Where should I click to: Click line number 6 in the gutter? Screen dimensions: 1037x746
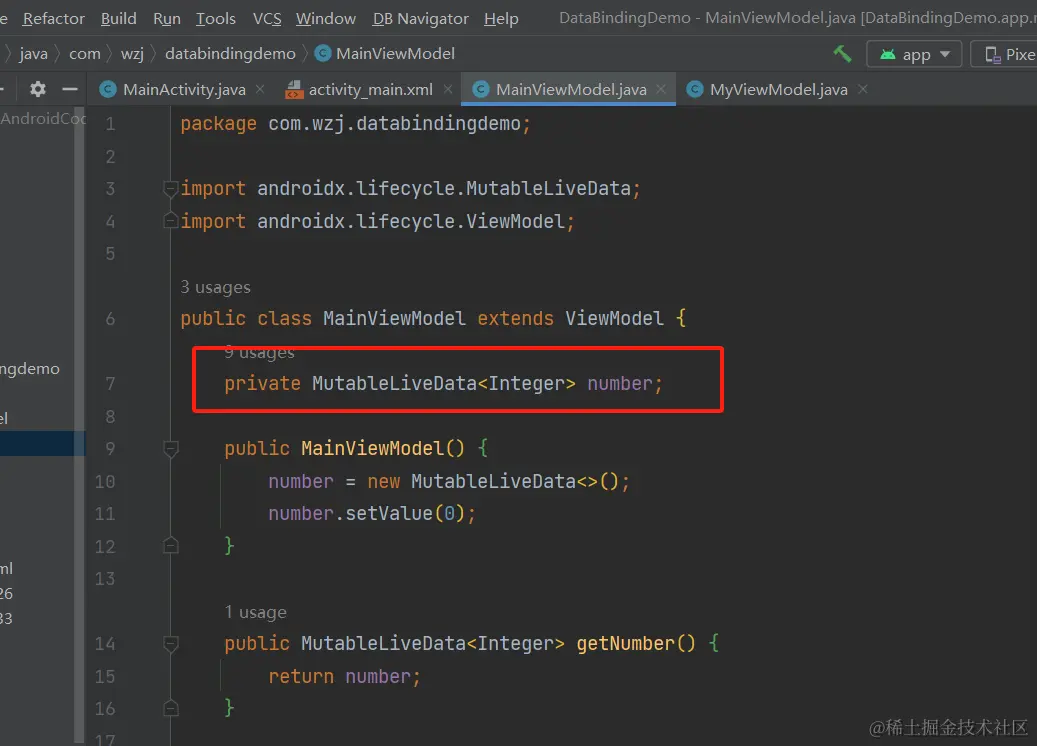pyautogui.click(x=110, y=319)
